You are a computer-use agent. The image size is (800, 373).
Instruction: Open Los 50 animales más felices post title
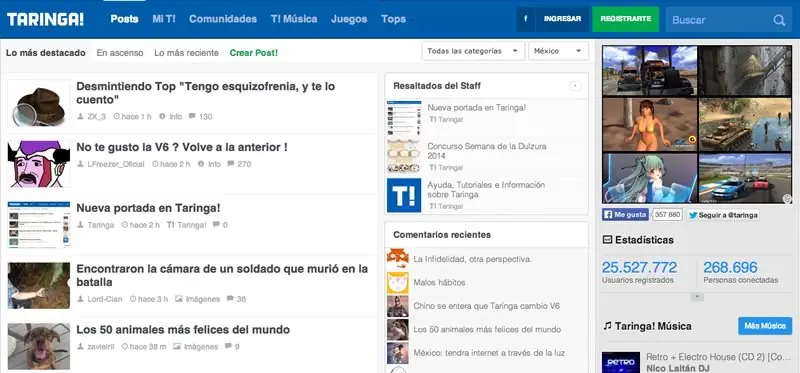[183, 330]
